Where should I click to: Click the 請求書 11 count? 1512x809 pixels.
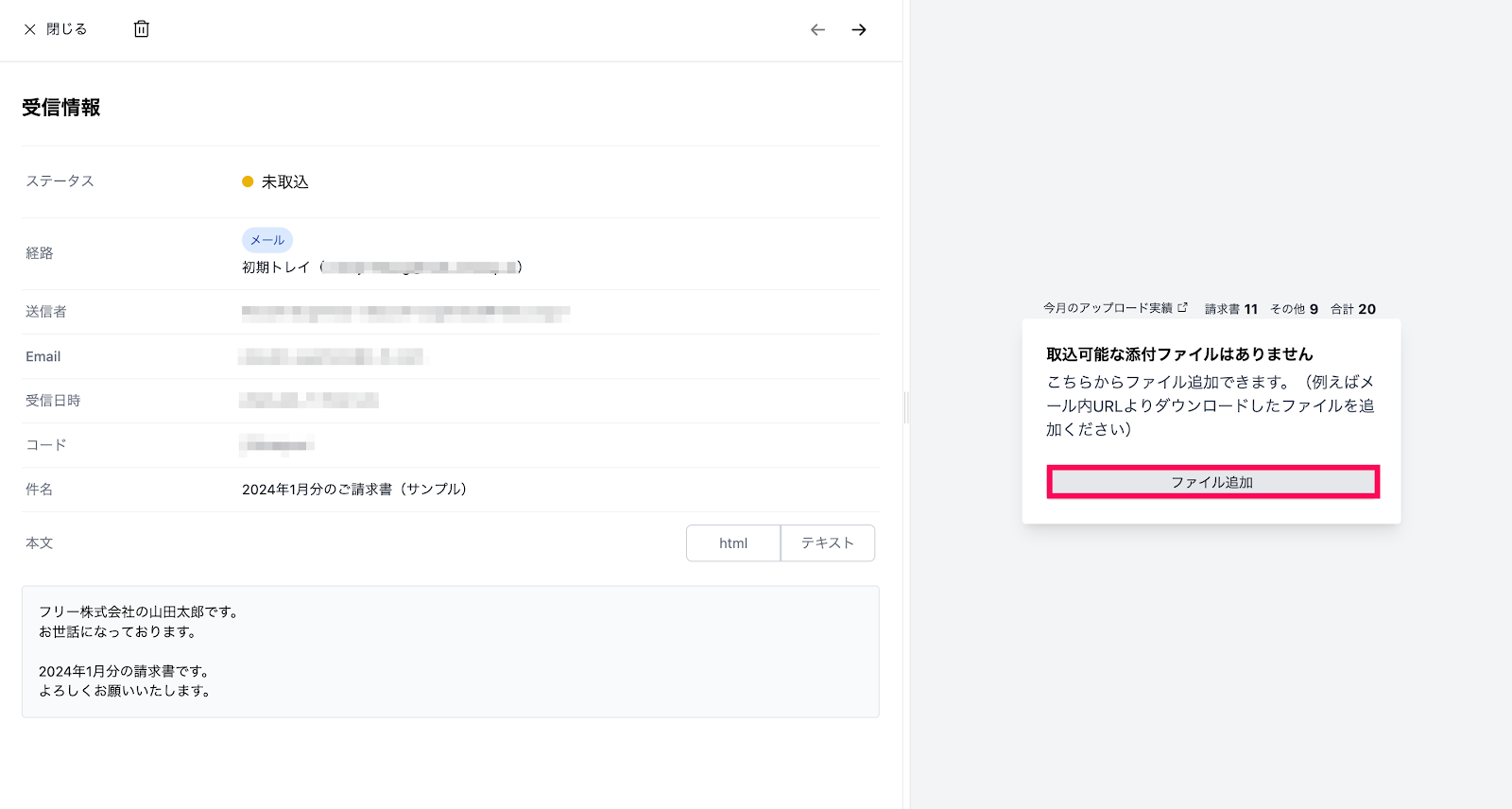click(x=1231, y=309)
